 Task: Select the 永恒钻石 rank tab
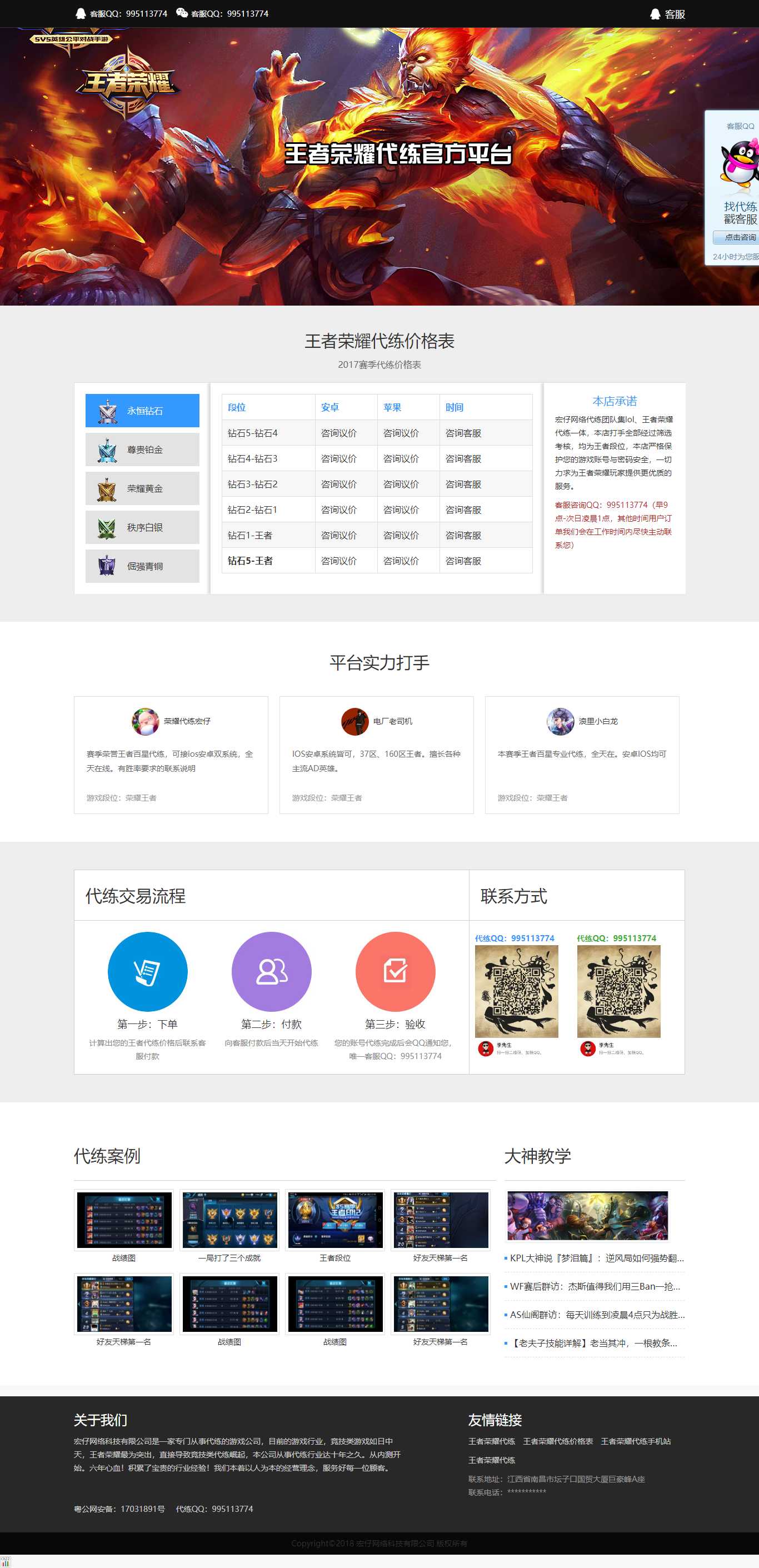[142, 411]
